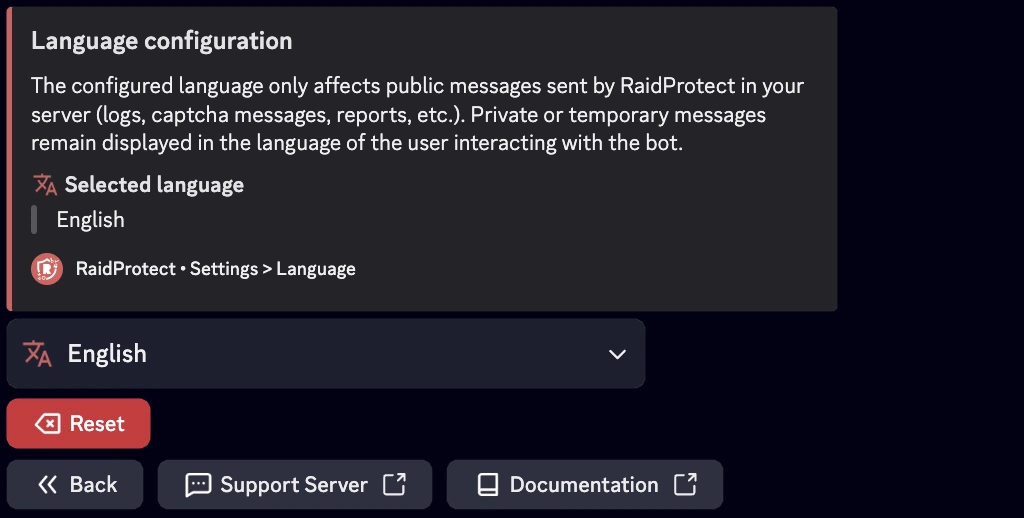Click the translate icon inside the English dropdown

tap(38, 353)
